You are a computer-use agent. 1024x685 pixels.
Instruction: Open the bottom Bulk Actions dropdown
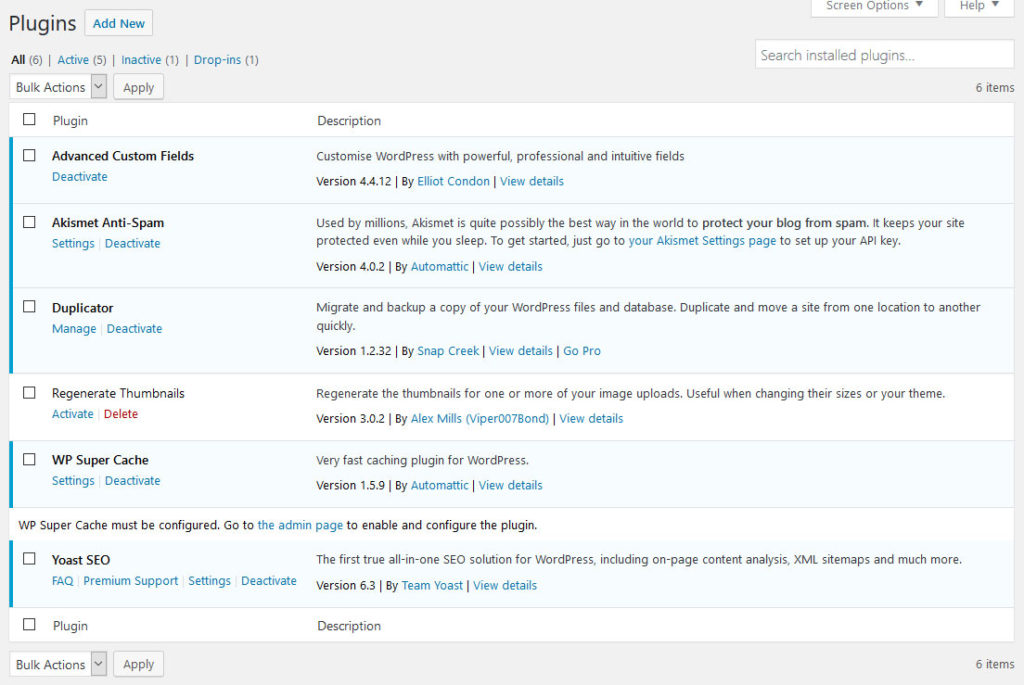[57, 663]
